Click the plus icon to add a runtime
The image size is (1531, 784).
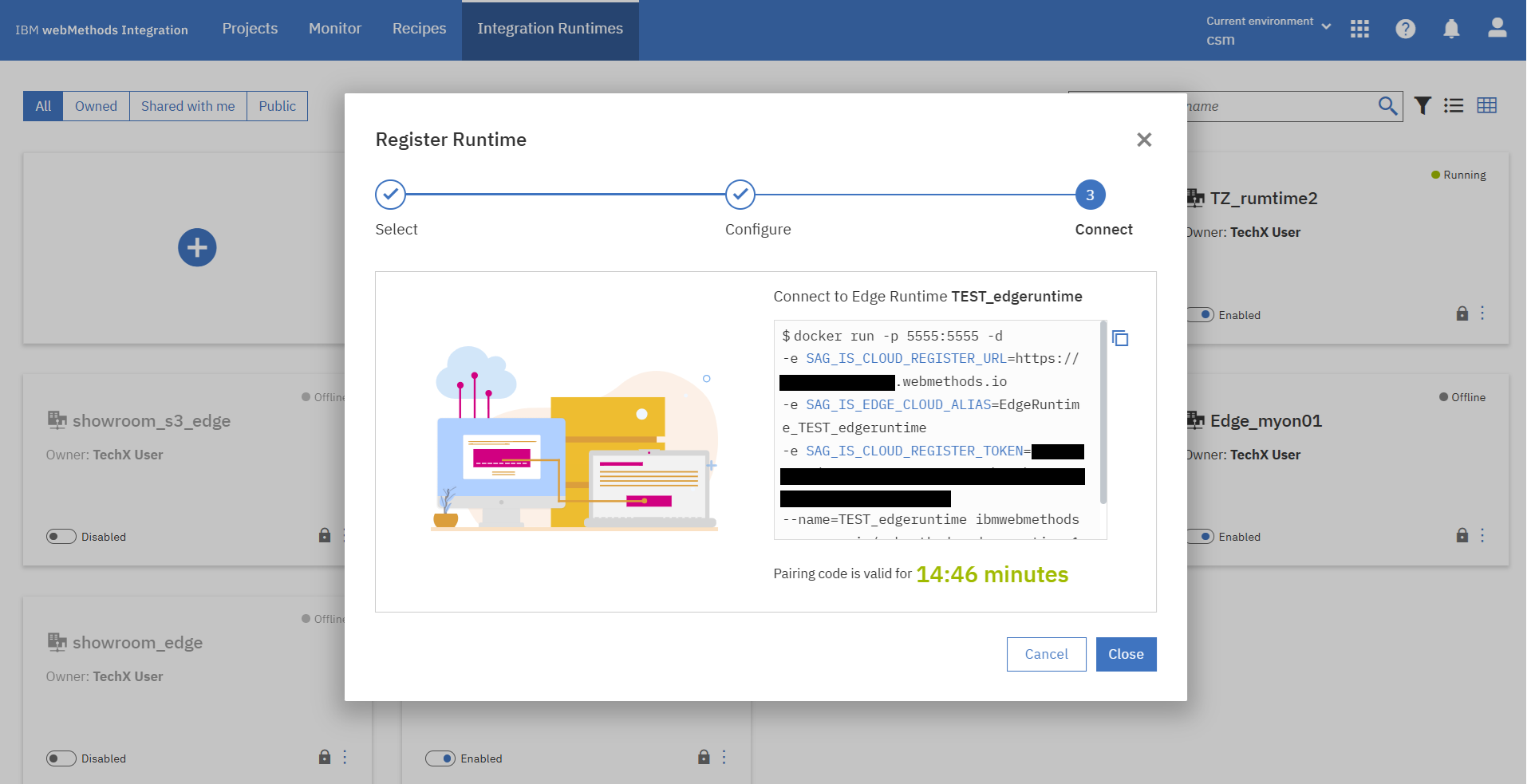[x=197, y=247]
